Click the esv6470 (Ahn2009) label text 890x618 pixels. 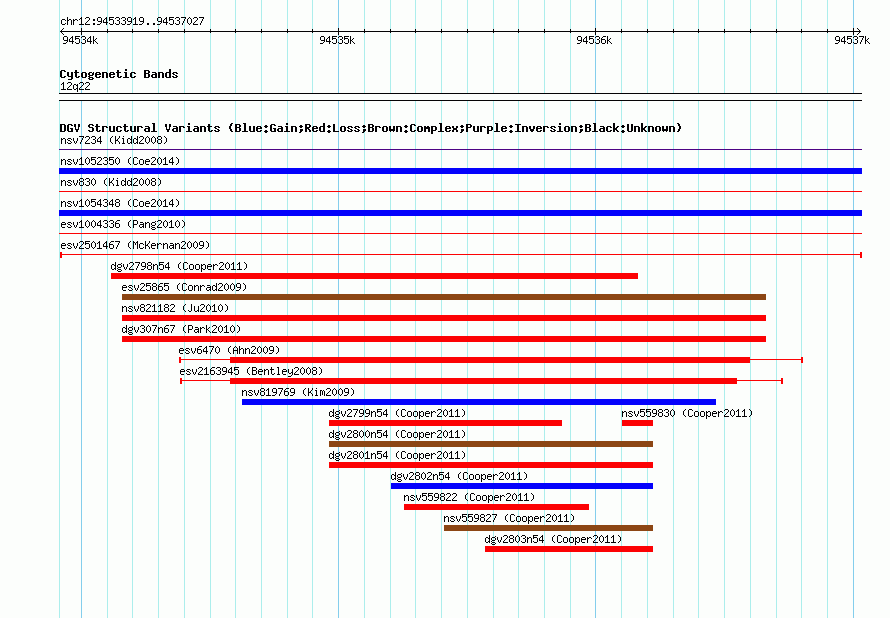229,350
